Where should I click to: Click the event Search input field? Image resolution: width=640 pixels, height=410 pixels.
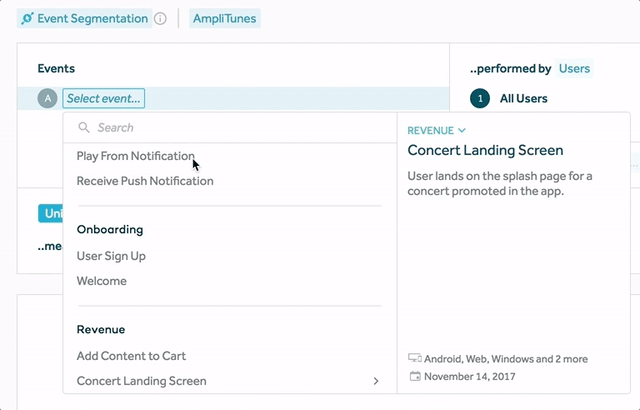230,128
